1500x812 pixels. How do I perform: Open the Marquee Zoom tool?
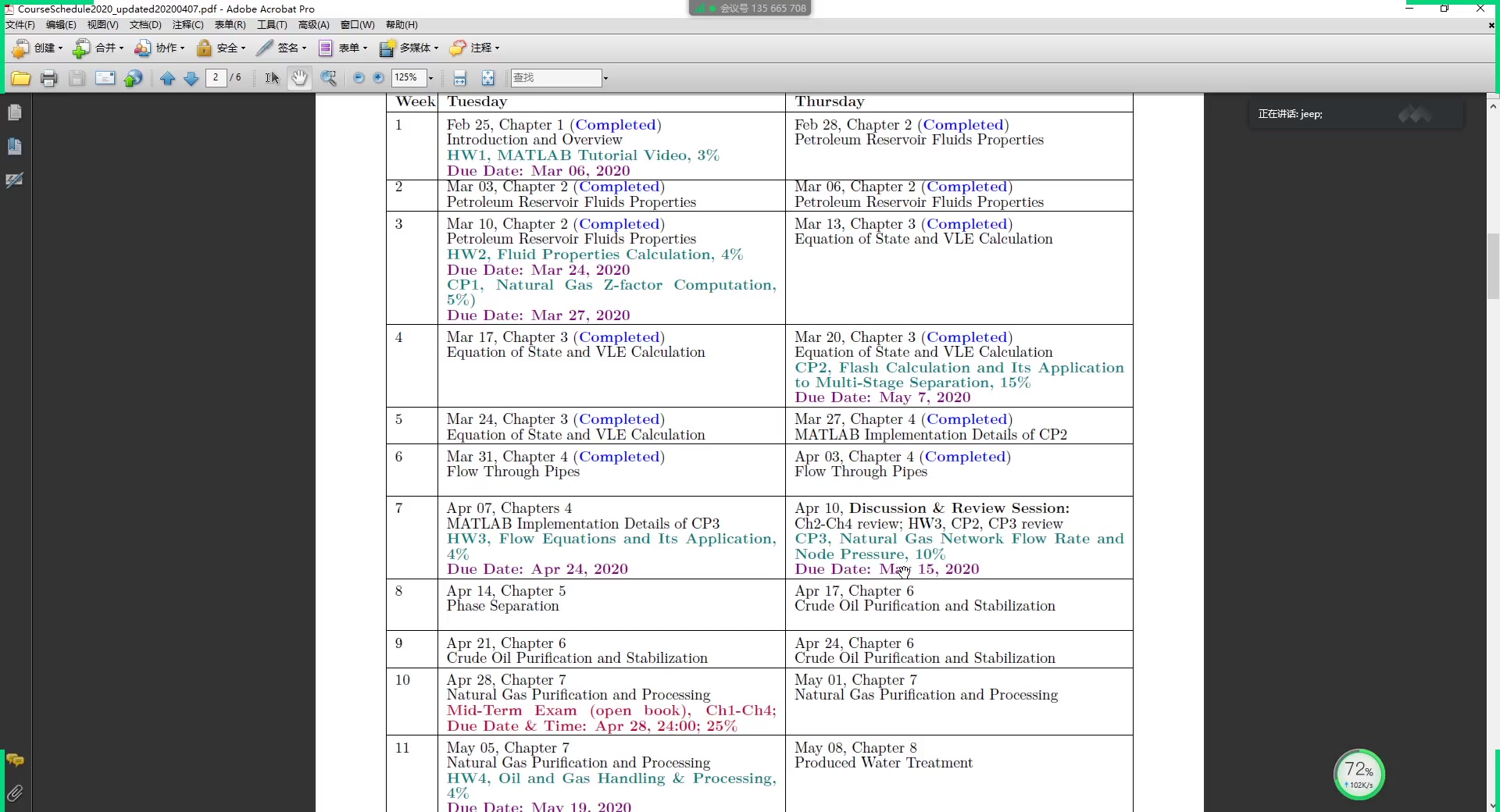pyautogui.click(x=329, y=78)
